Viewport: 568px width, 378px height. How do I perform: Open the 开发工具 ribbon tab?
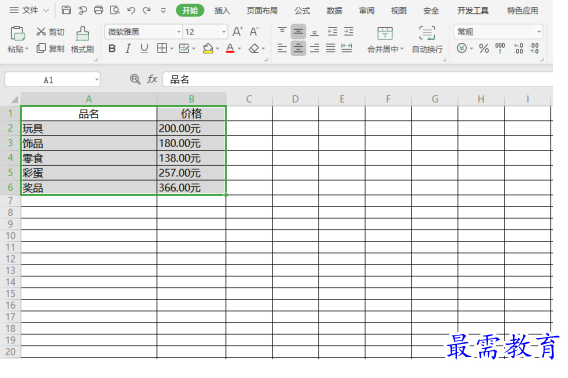(x=472, y=11)
